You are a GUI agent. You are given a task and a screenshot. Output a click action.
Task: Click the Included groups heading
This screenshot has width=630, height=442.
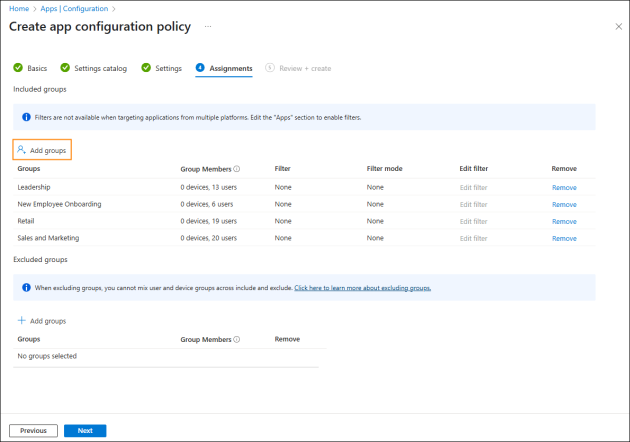pyautogui.click(x=40, y=89)
